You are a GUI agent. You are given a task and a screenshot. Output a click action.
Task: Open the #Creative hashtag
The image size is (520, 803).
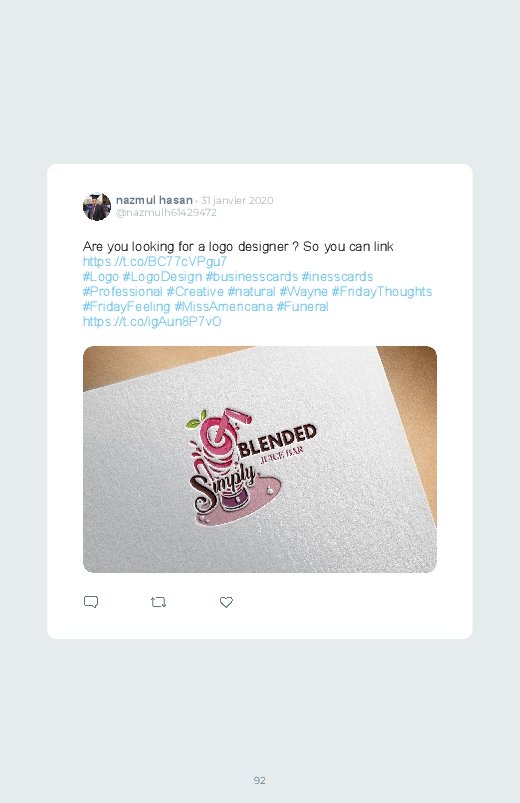pos(195,291)
